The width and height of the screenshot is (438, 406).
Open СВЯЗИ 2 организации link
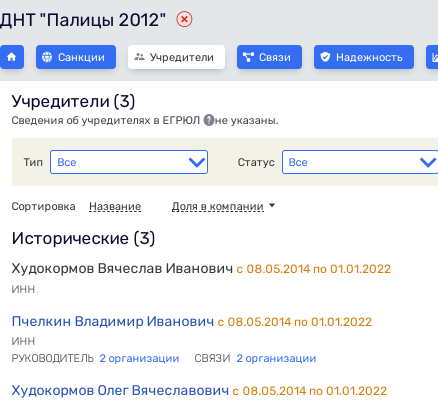[x=276, y=358]
